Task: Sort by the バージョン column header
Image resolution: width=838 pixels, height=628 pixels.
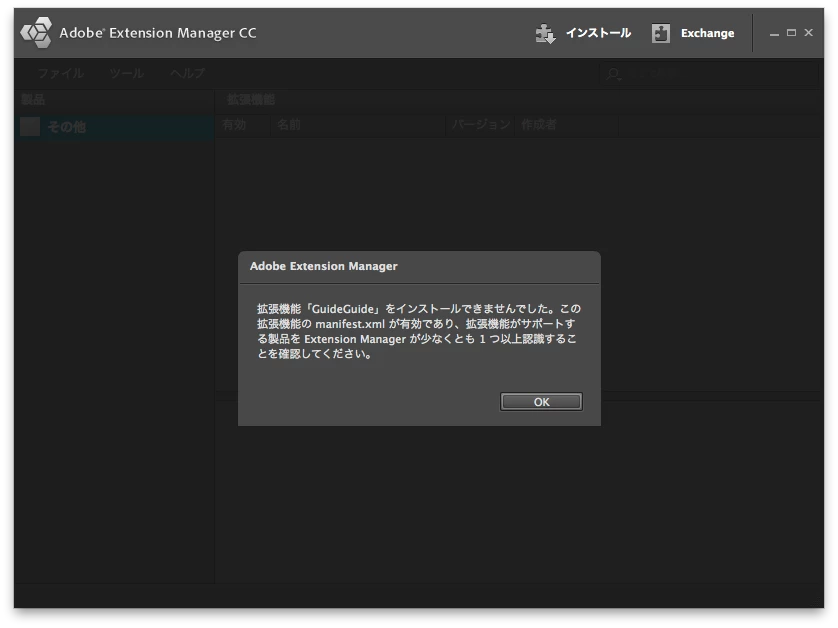Action: click(480, 125)
